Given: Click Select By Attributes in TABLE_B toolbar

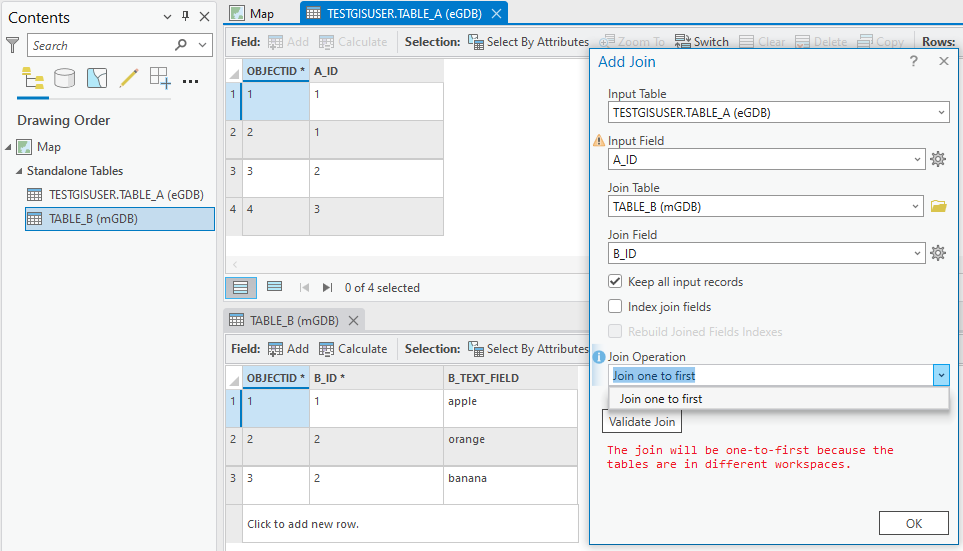Looking at the screenshot, I should pyautogui.click(x=528, y=349).
